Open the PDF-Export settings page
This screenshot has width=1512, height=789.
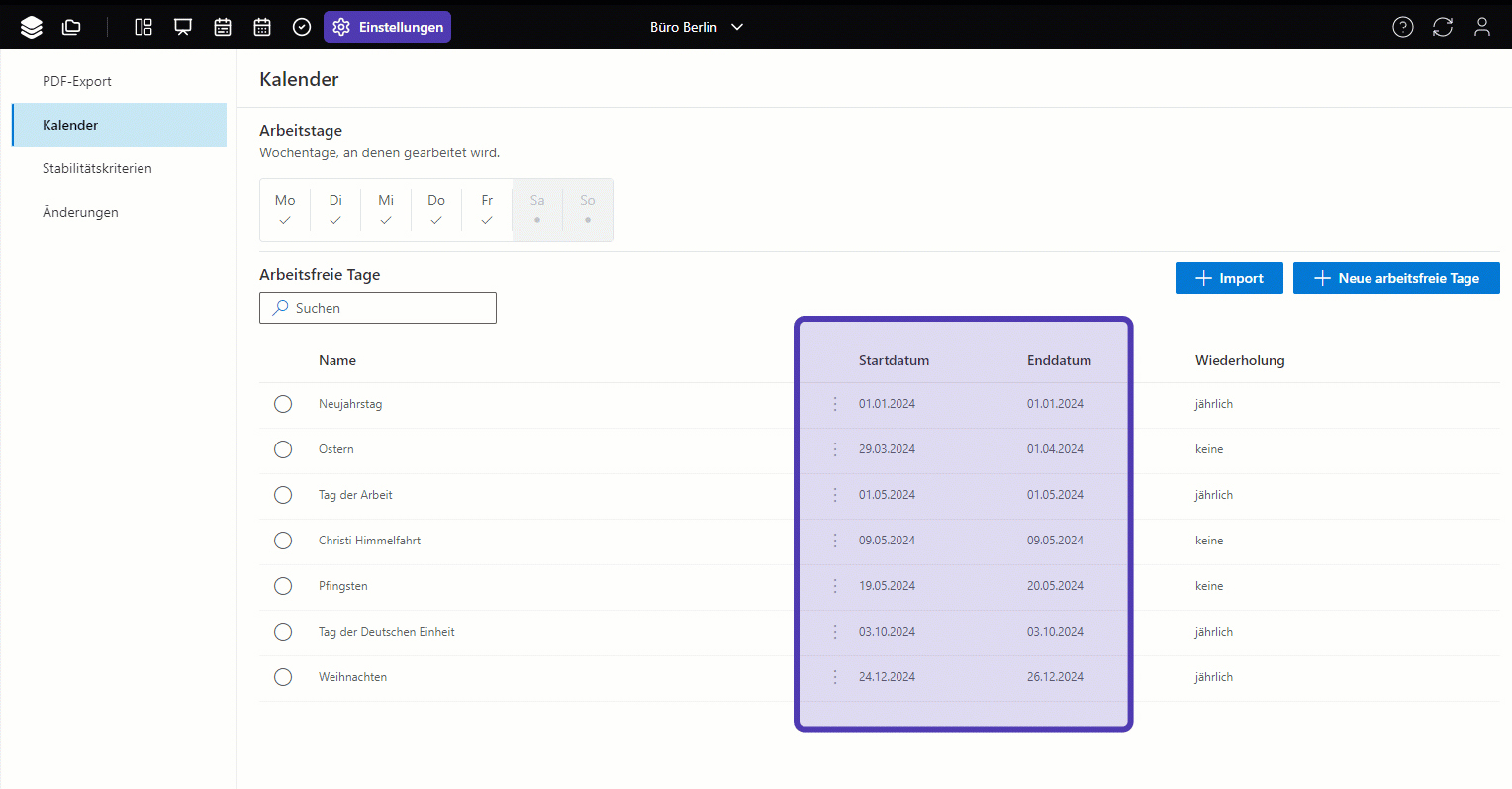pyautogui.click(x=77, y=81)
